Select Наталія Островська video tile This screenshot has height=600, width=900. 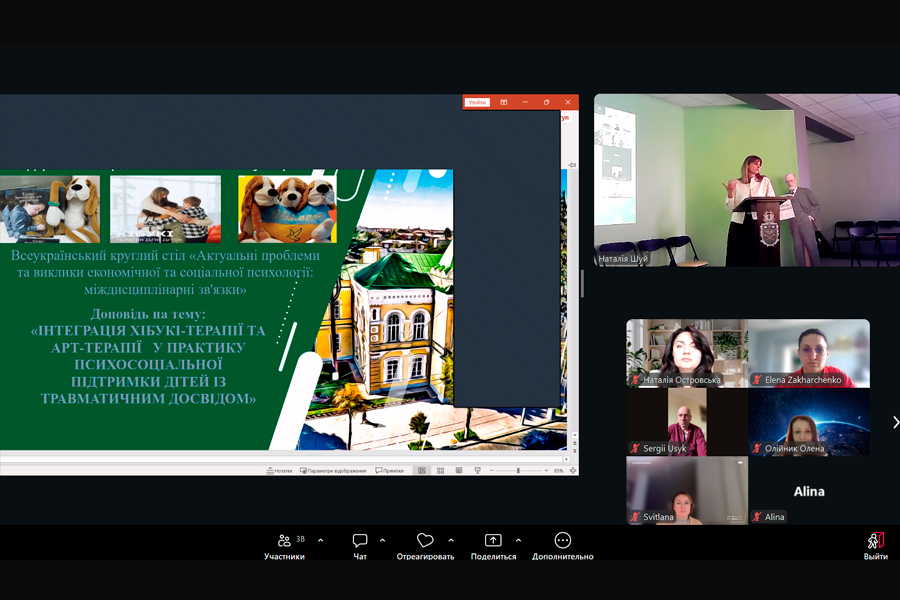click(687, 353)
